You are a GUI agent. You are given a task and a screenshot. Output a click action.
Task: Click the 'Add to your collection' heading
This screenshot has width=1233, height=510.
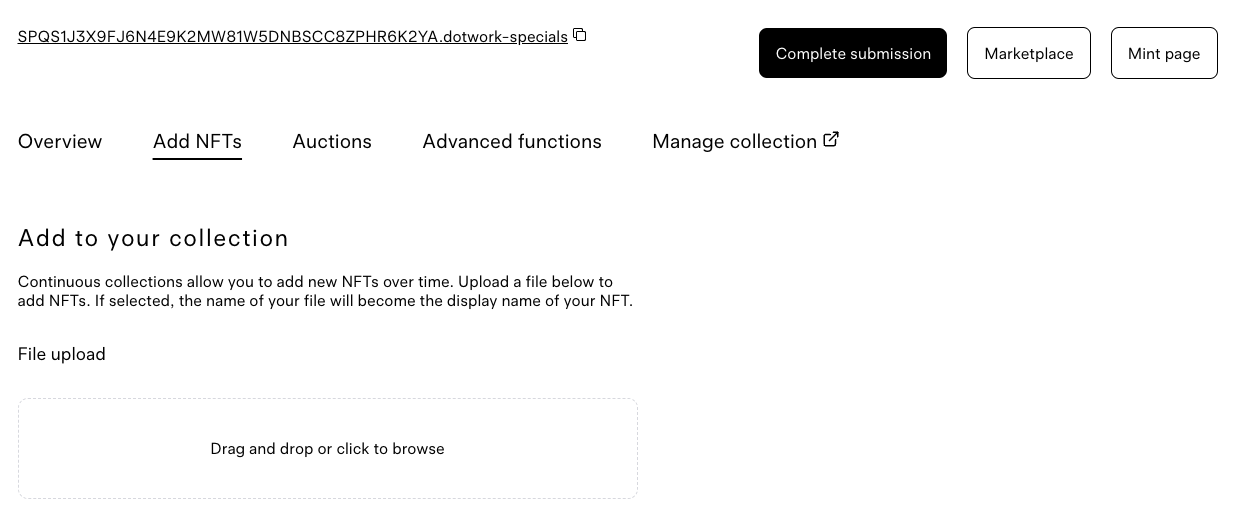(153, 238)
